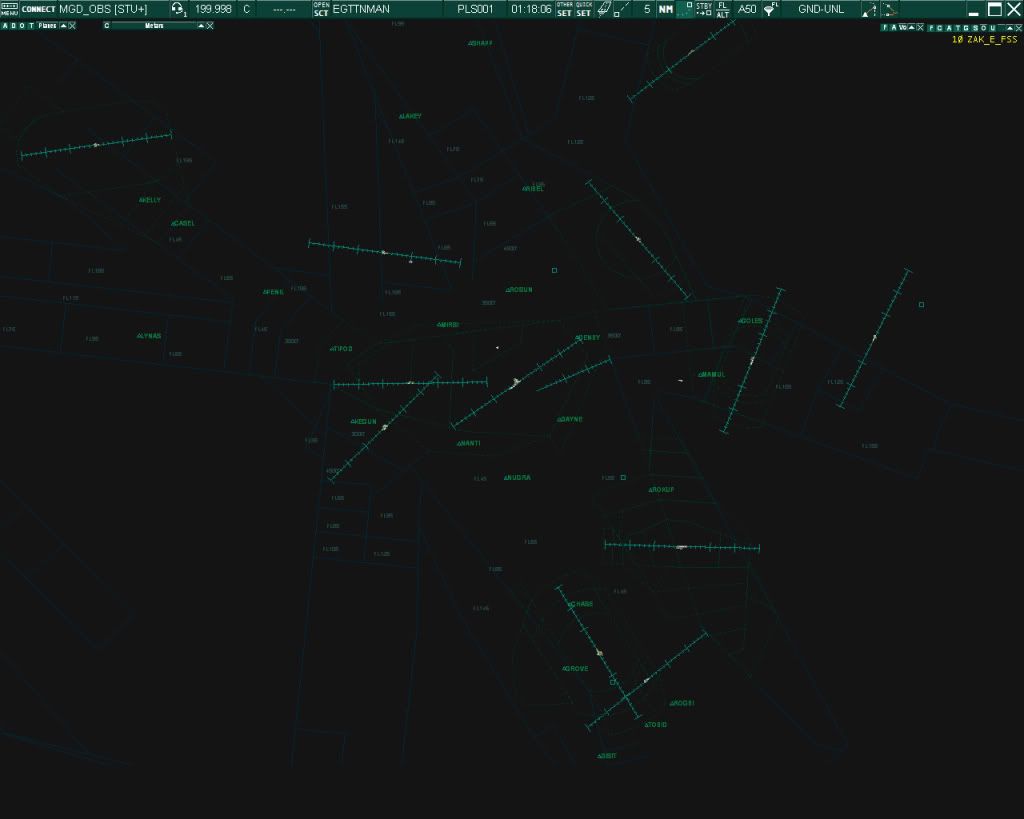Viewport: 1024px width, 819px height.
Task: Open the GND-UNL altitude filter range
Action: coord(820,9)
